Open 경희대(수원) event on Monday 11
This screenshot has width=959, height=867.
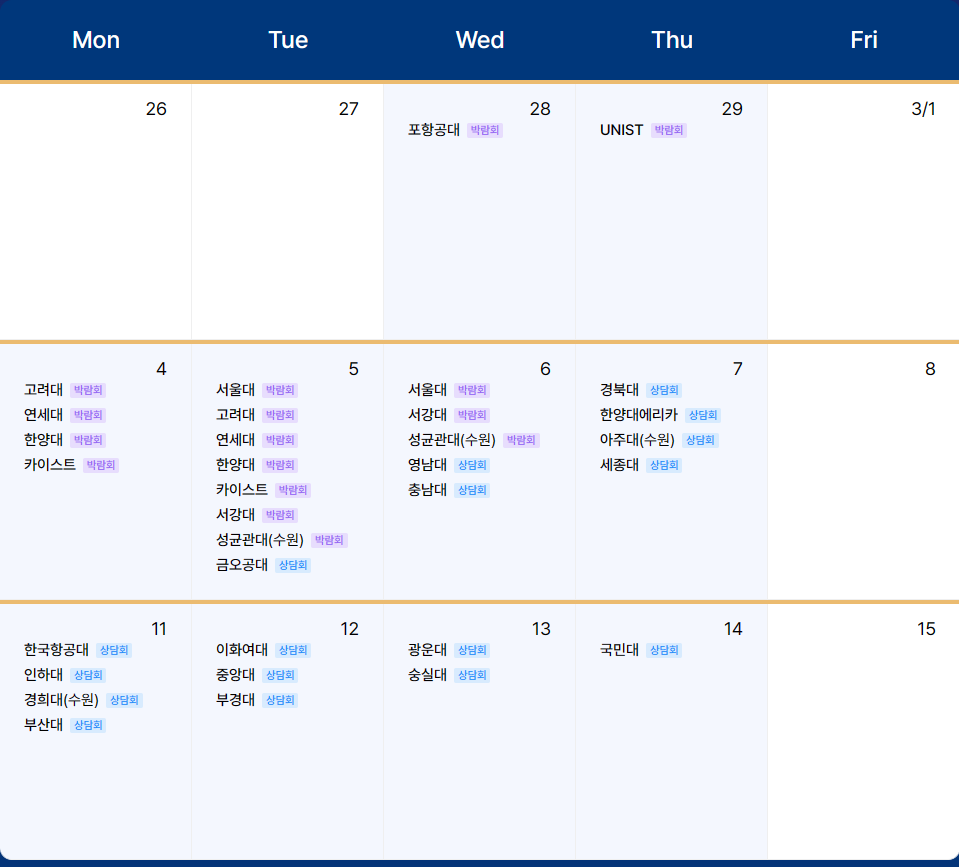click(61, 700)
